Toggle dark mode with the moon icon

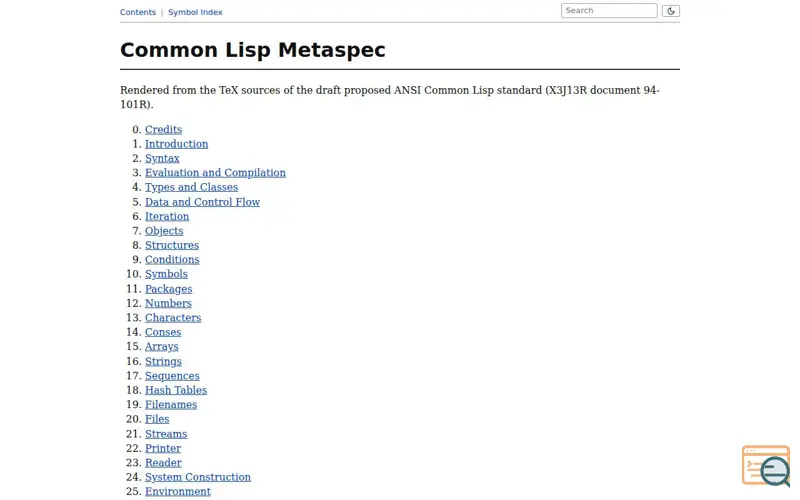(x=670, y=11)
